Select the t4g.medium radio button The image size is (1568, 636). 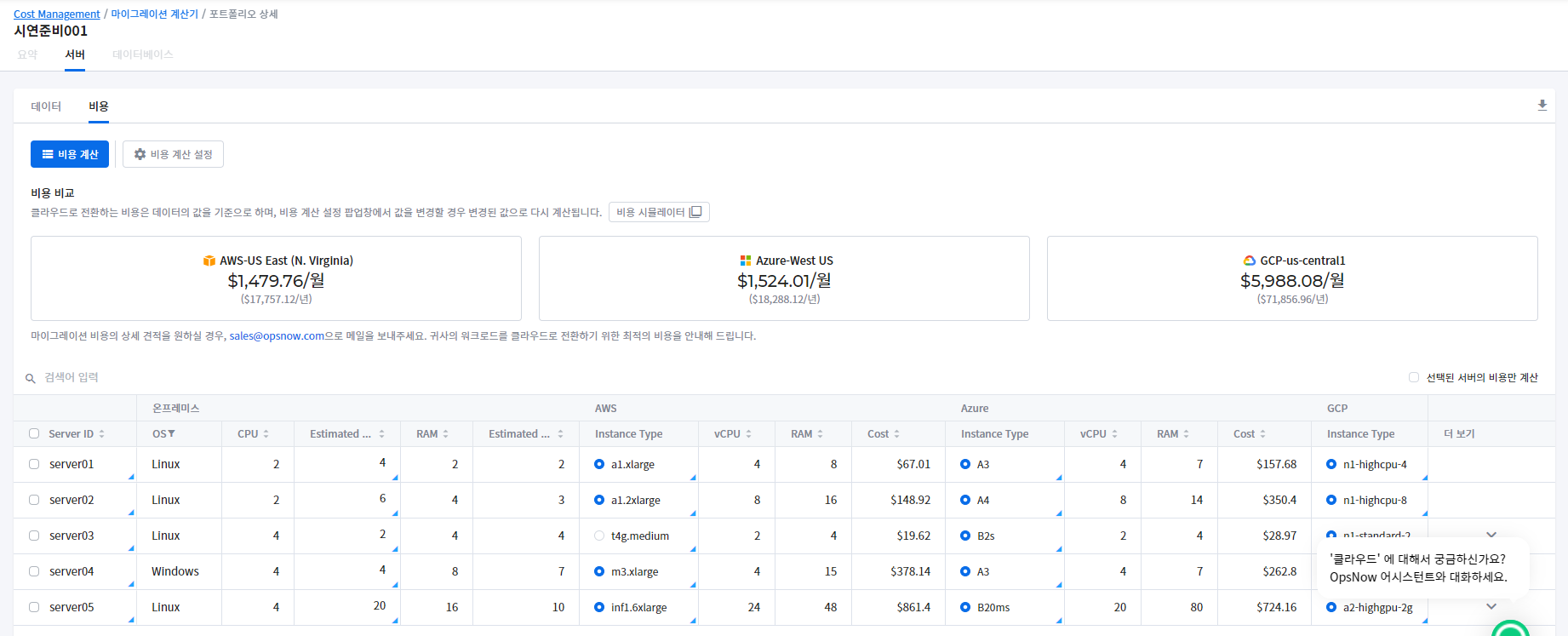pos(599,536)
